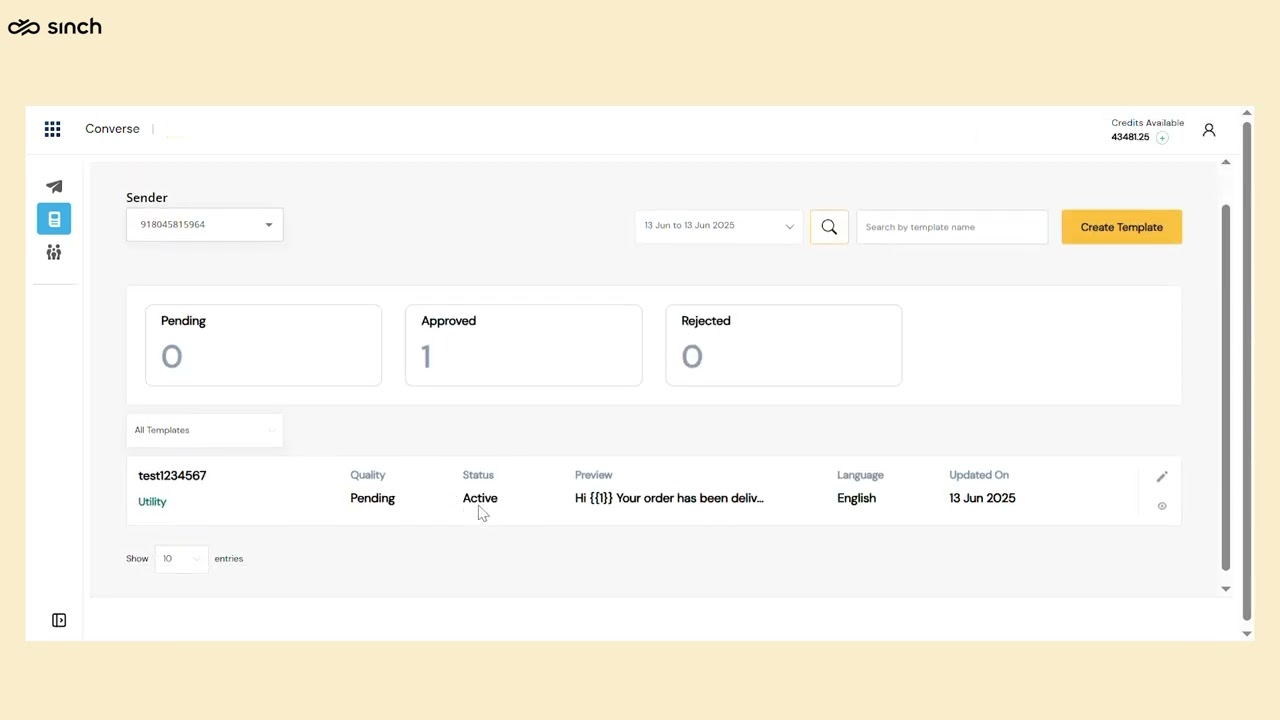Click the Pending quality value

[373, 498]
